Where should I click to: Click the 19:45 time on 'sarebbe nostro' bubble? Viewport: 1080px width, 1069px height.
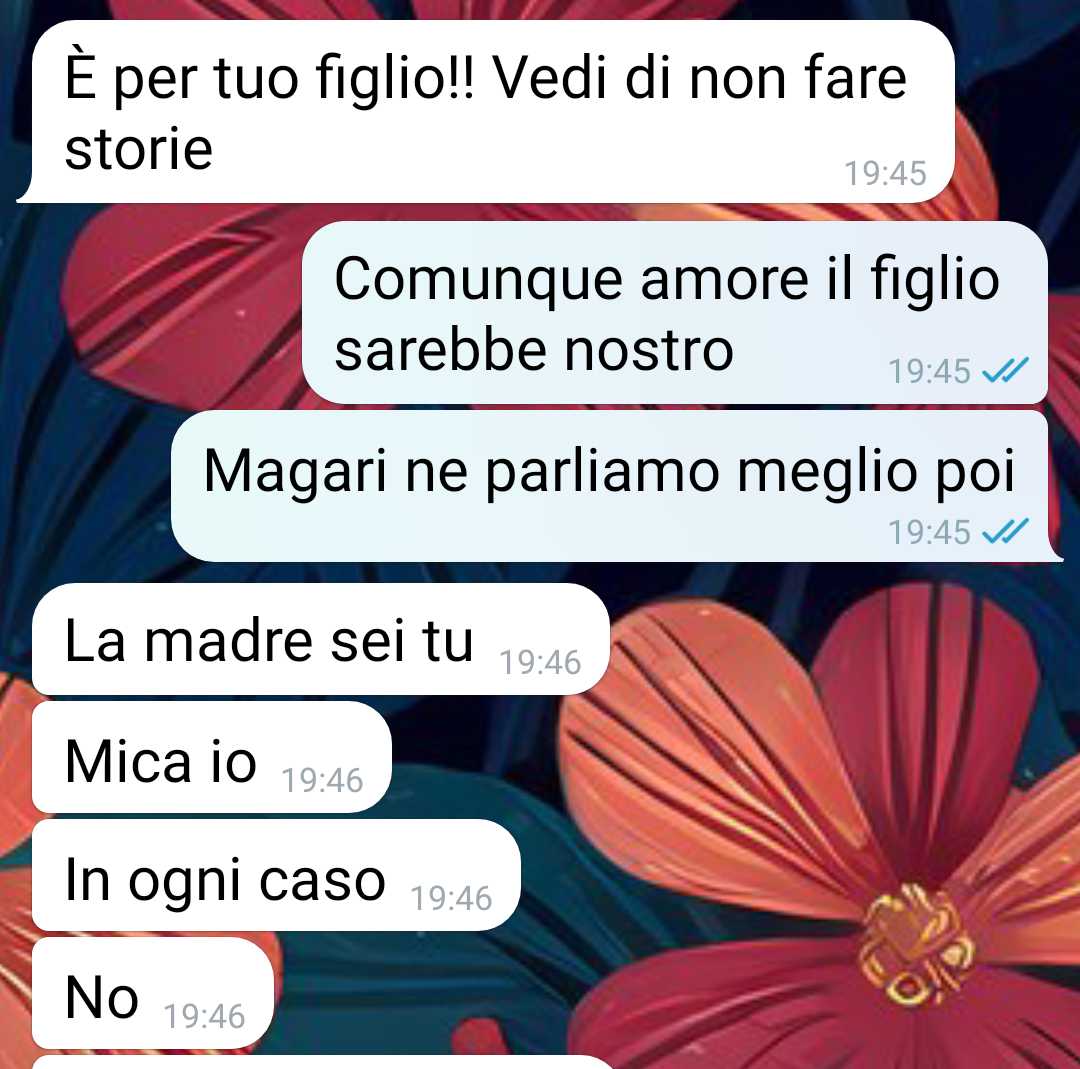(929, 371)
